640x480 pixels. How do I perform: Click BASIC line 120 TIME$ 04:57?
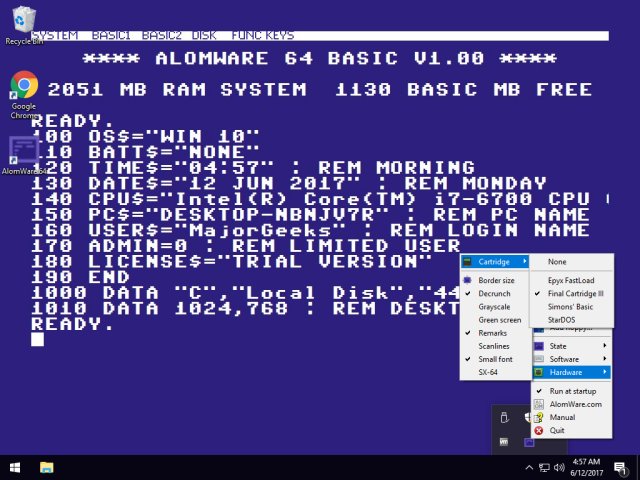tap(253, 168)
